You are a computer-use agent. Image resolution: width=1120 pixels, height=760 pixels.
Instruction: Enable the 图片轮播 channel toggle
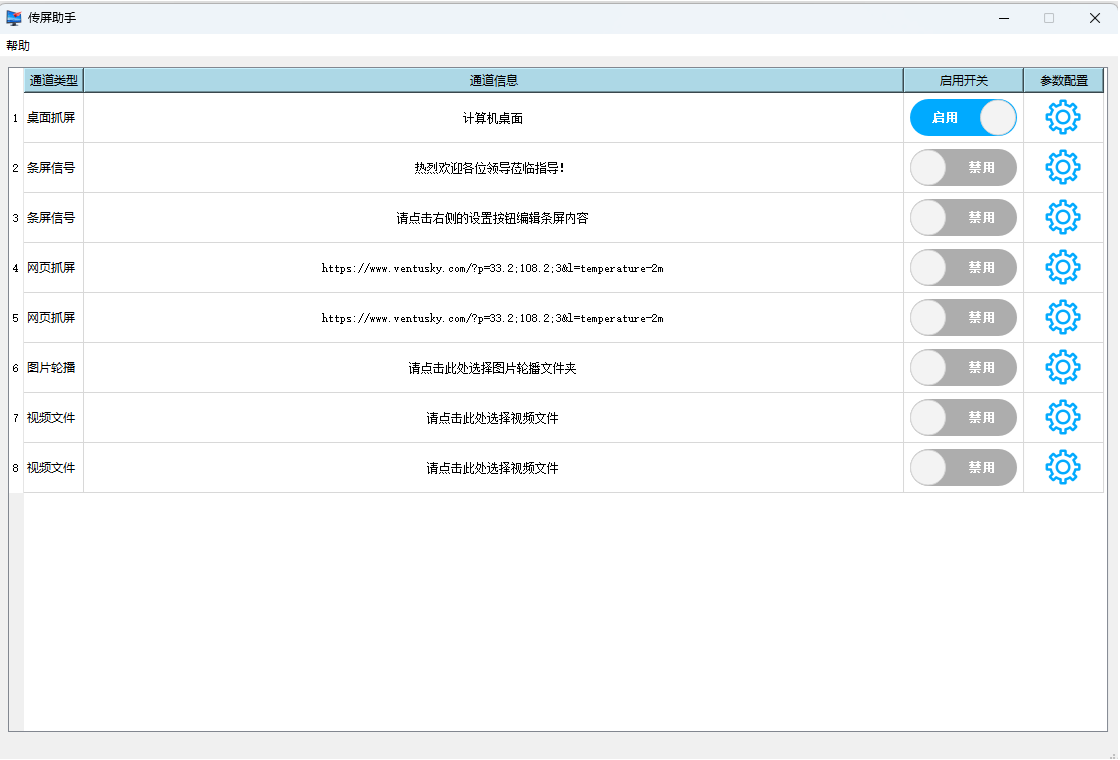pyautogui.click(x=962, y=368)
